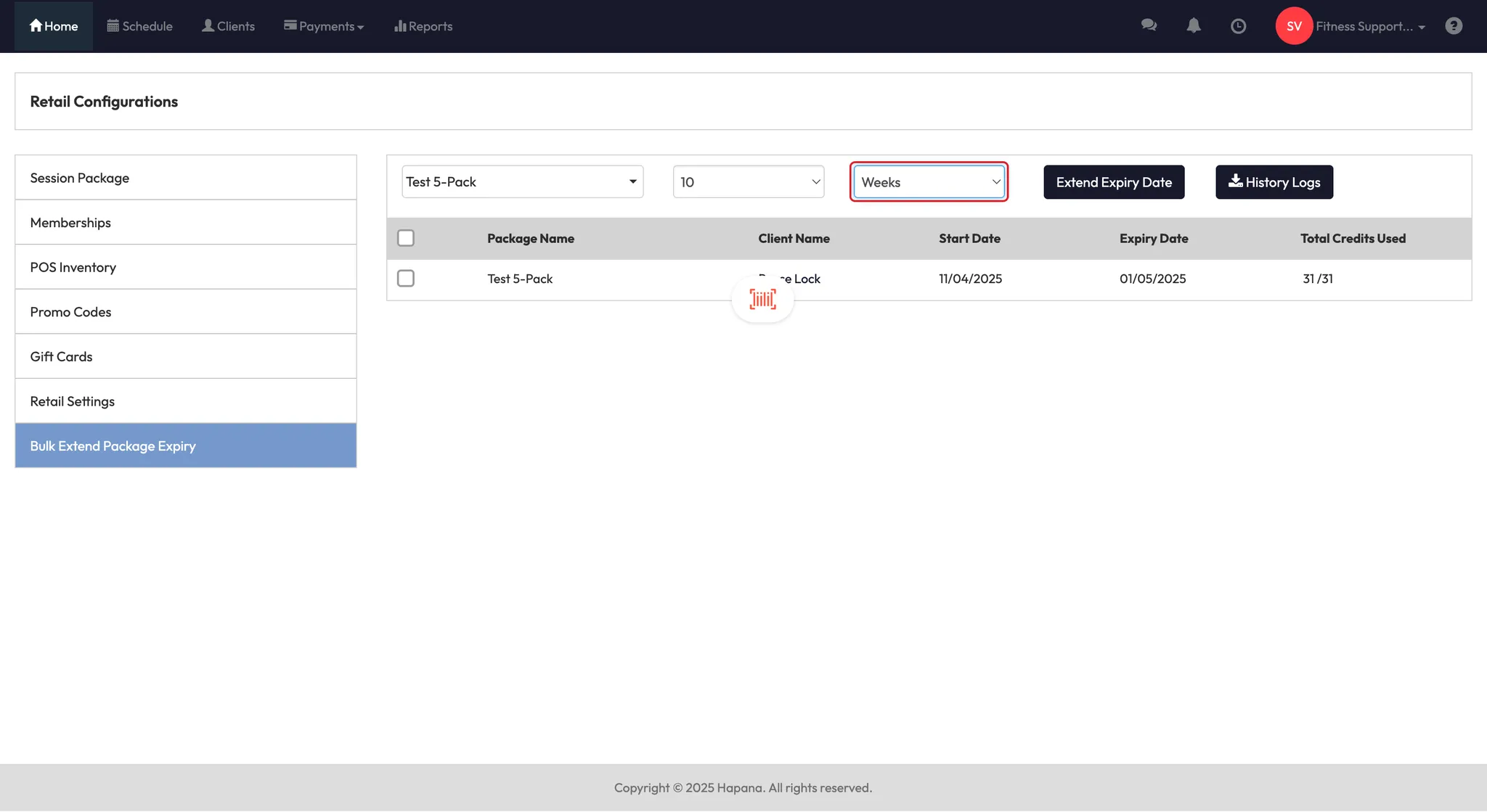Open the Test 5-Pack package dropdown
The image size is (1487, 812).
pyautogui.click(x=522, y=182)
